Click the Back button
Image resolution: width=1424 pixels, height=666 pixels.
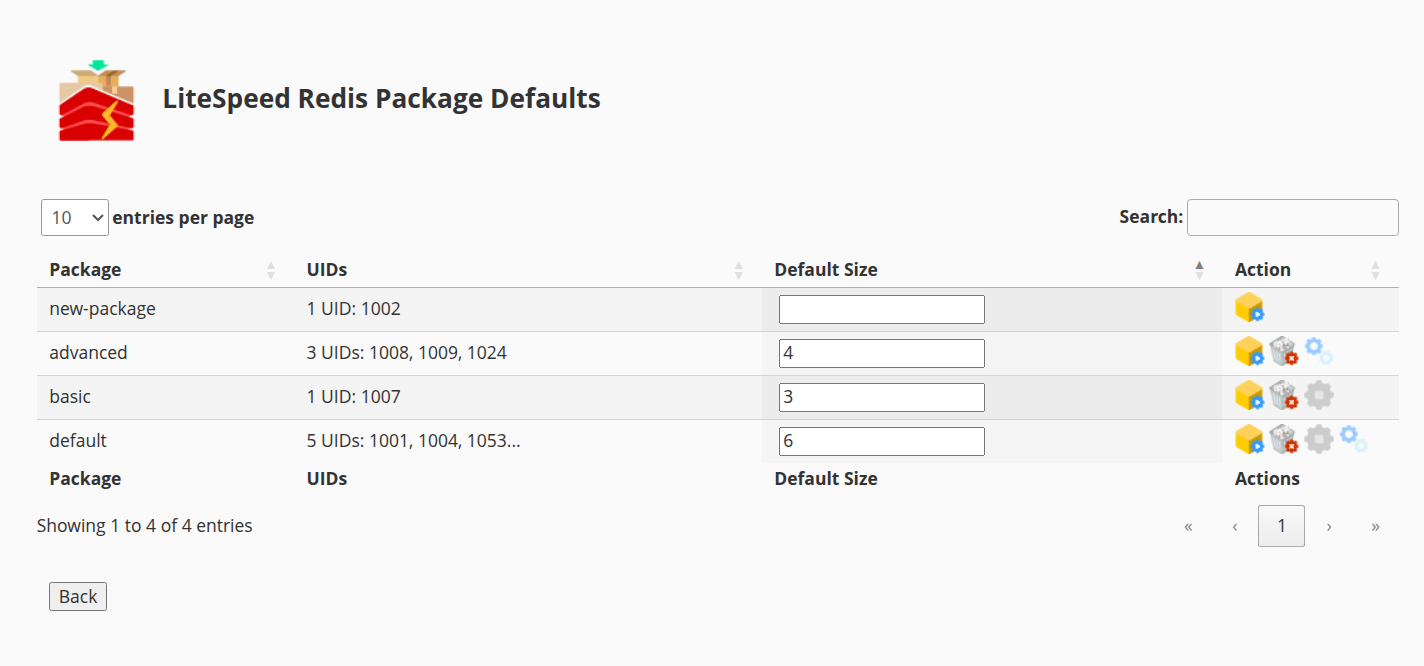click(x=77, y=596)
